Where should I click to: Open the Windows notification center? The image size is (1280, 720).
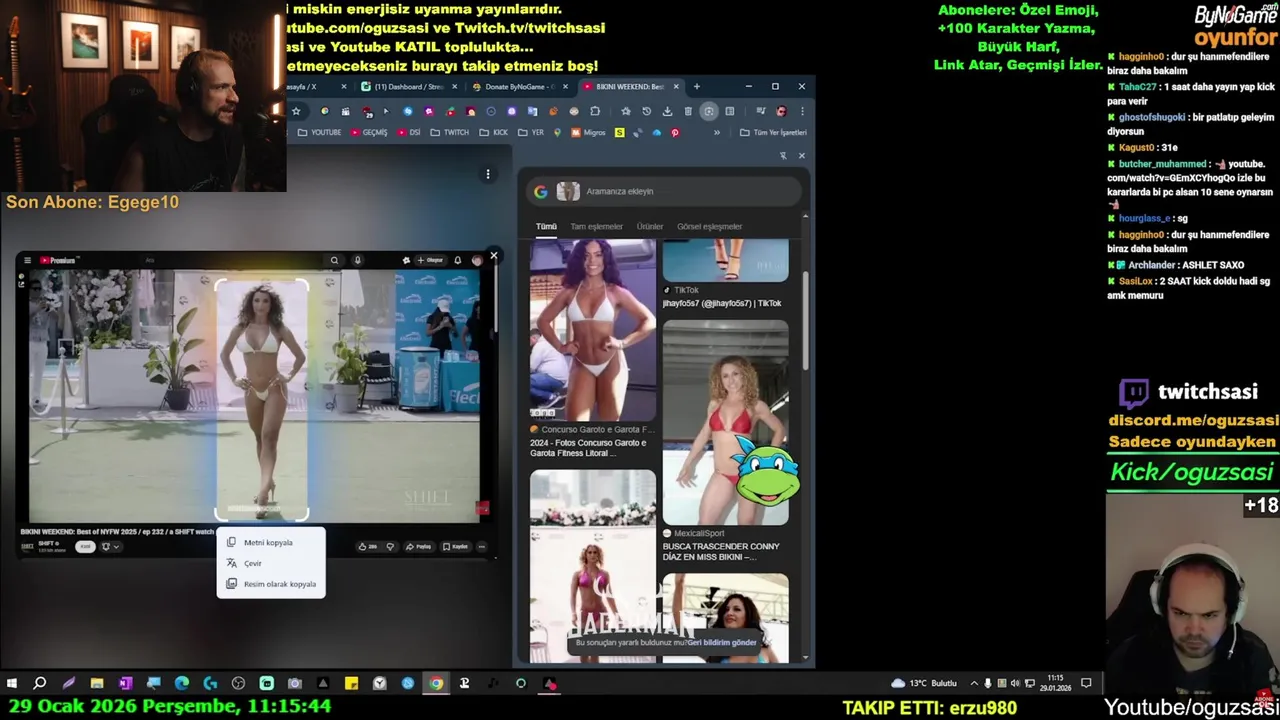1086,683
